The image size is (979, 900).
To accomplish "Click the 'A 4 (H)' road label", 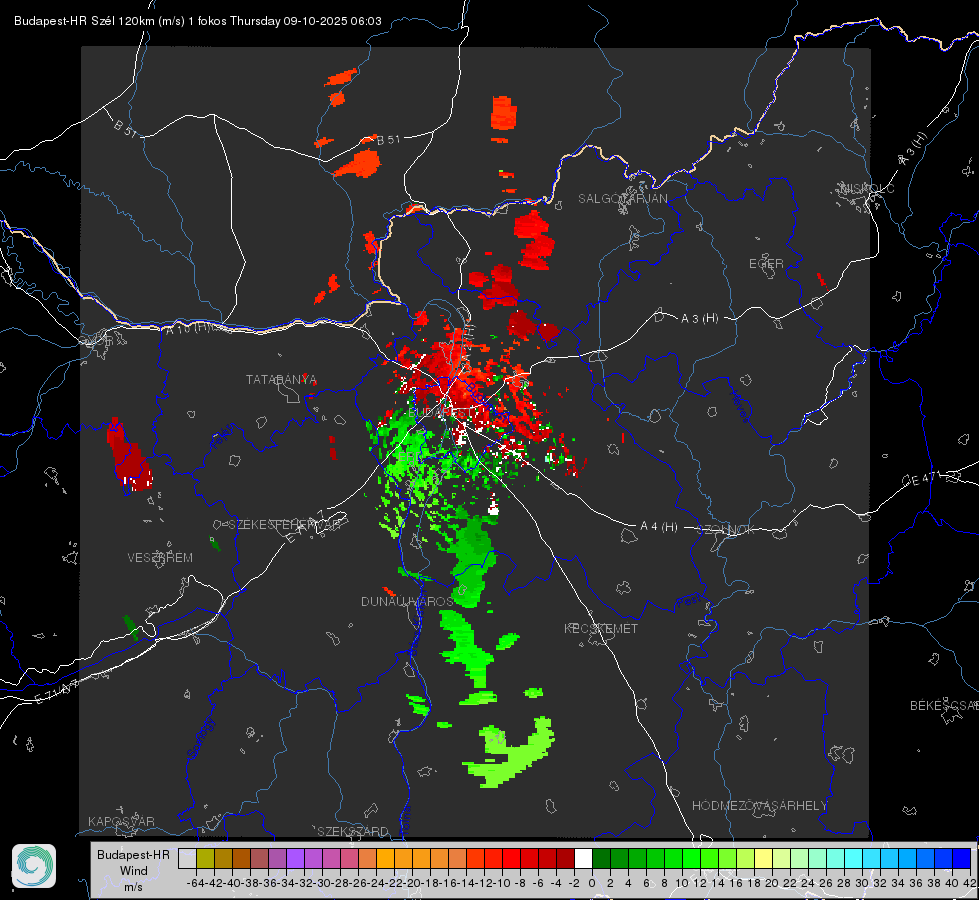I will pos(659,527).
